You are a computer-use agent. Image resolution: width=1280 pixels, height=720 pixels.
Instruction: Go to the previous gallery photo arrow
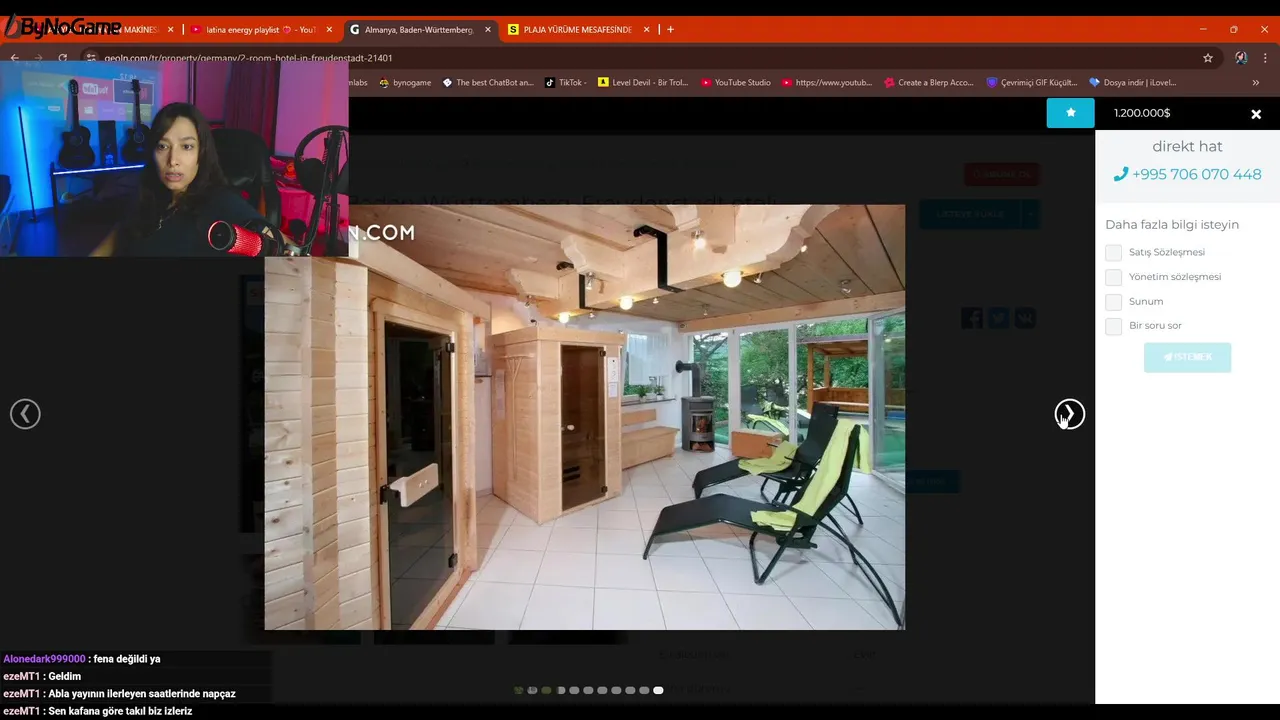(25, 414)
